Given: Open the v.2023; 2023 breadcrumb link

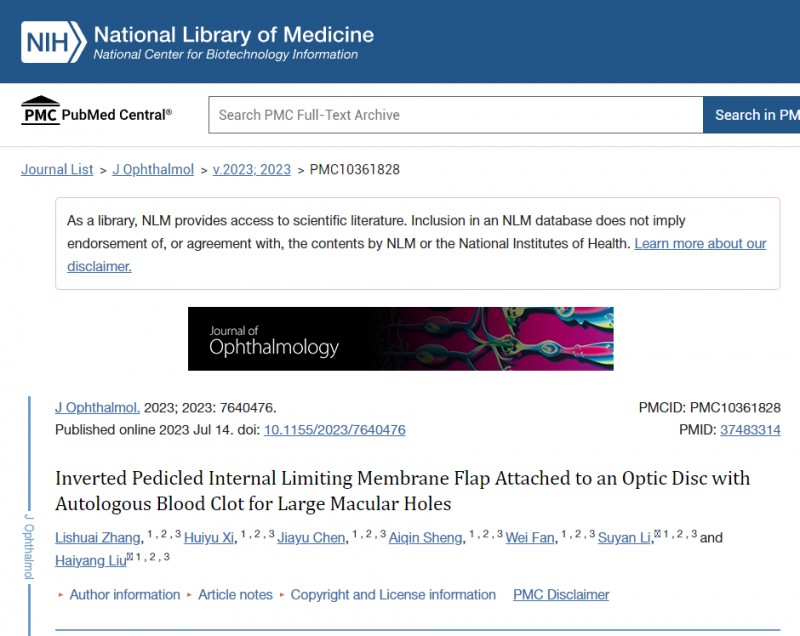Looking at the screenshot, I should tap(252, 169).
